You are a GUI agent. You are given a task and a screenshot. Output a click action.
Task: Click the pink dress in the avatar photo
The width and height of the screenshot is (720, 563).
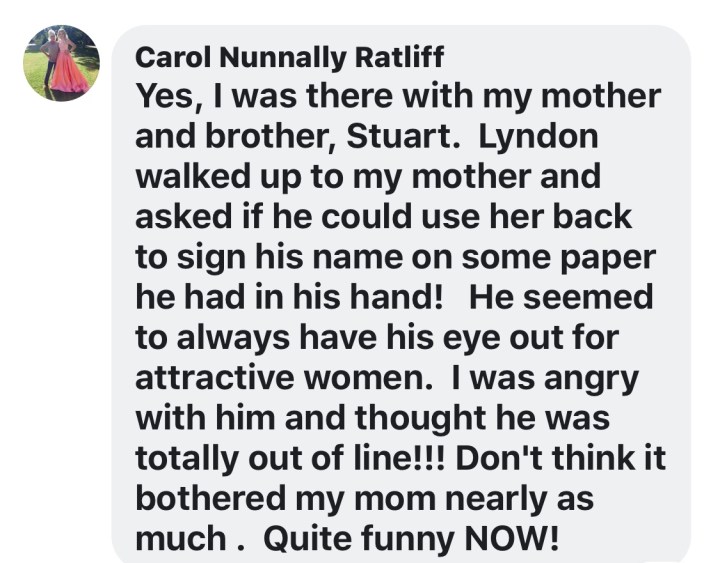(69, 72)
